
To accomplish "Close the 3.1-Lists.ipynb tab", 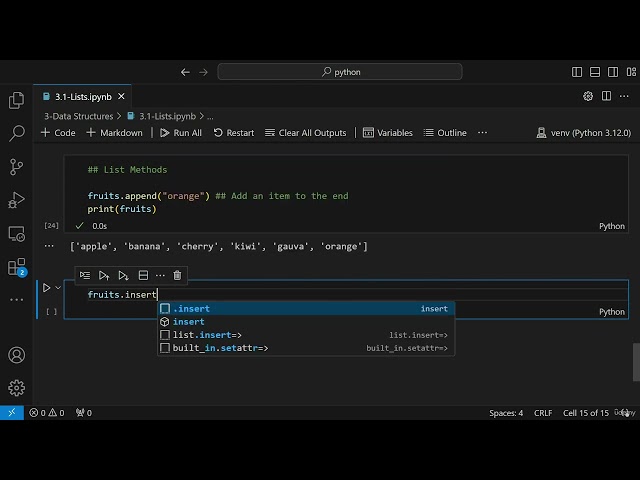I will point(121,97).
